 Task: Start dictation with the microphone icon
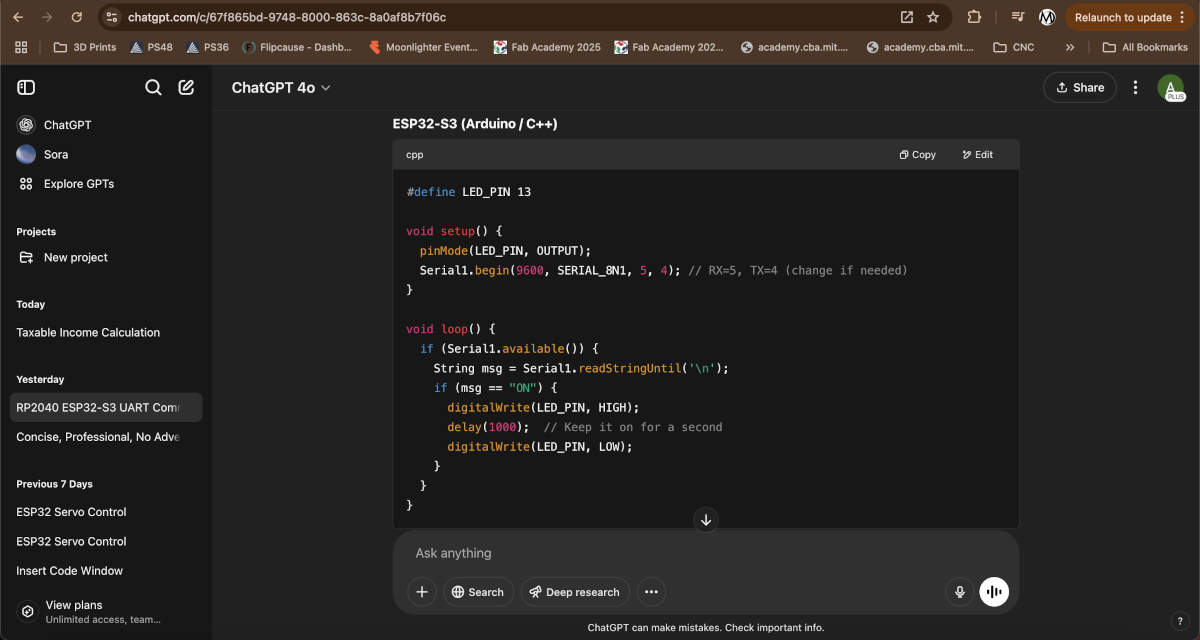coord(960,592)
